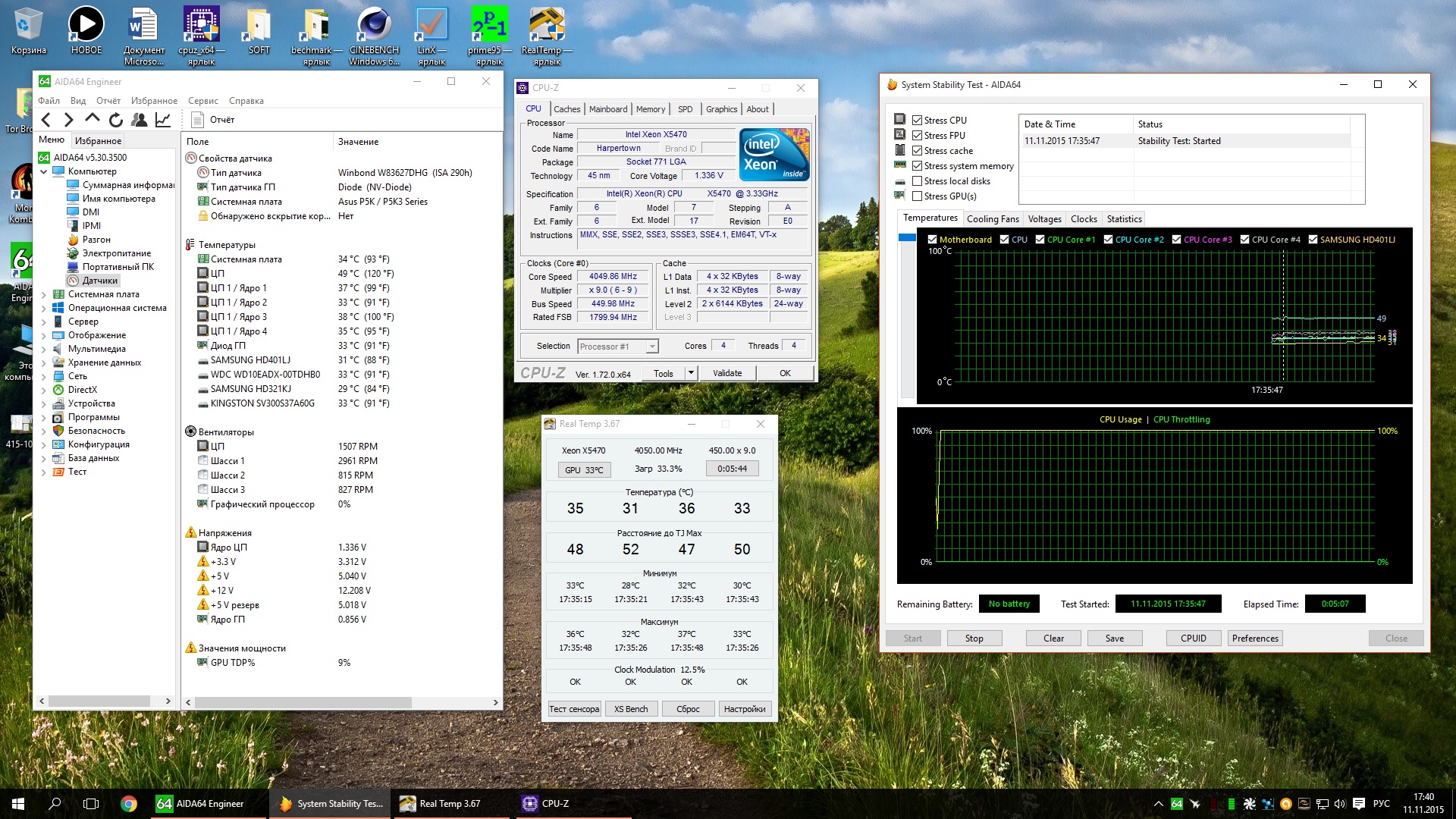Open Chrome from the taskbar
This screenshot has height=819, width=1456.
[x=129, y=804]
